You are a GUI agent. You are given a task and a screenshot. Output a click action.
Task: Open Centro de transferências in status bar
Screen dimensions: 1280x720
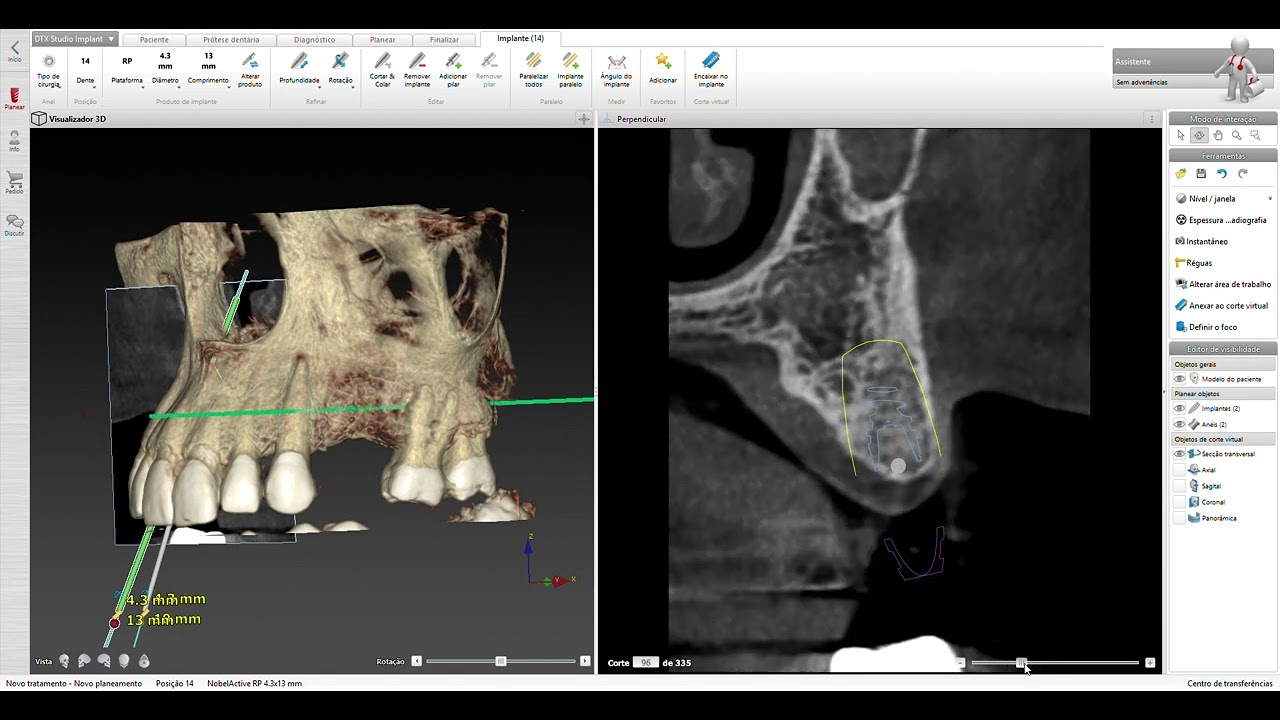click(x=1230, y=684)
